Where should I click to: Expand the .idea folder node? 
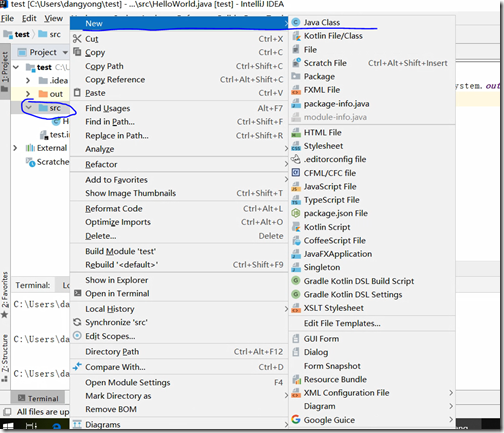28,81
